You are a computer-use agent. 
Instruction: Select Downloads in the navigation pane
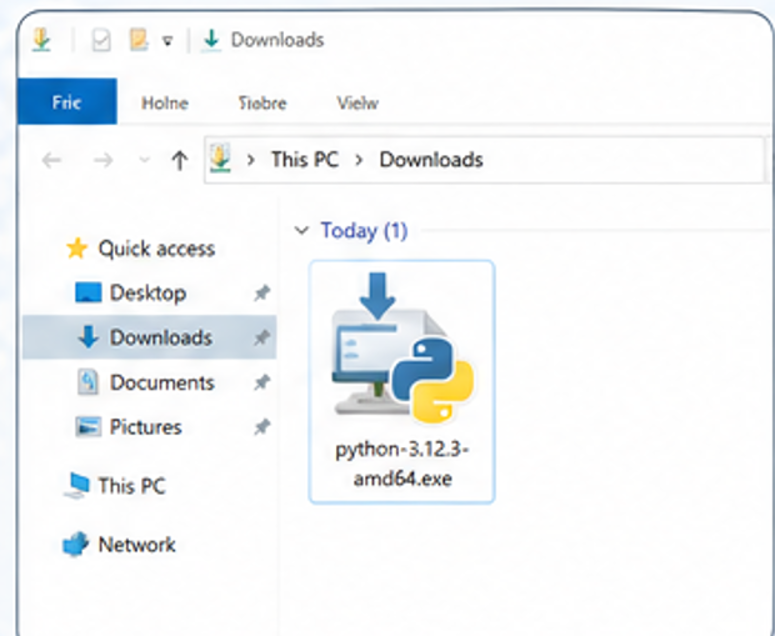point(161,338)
